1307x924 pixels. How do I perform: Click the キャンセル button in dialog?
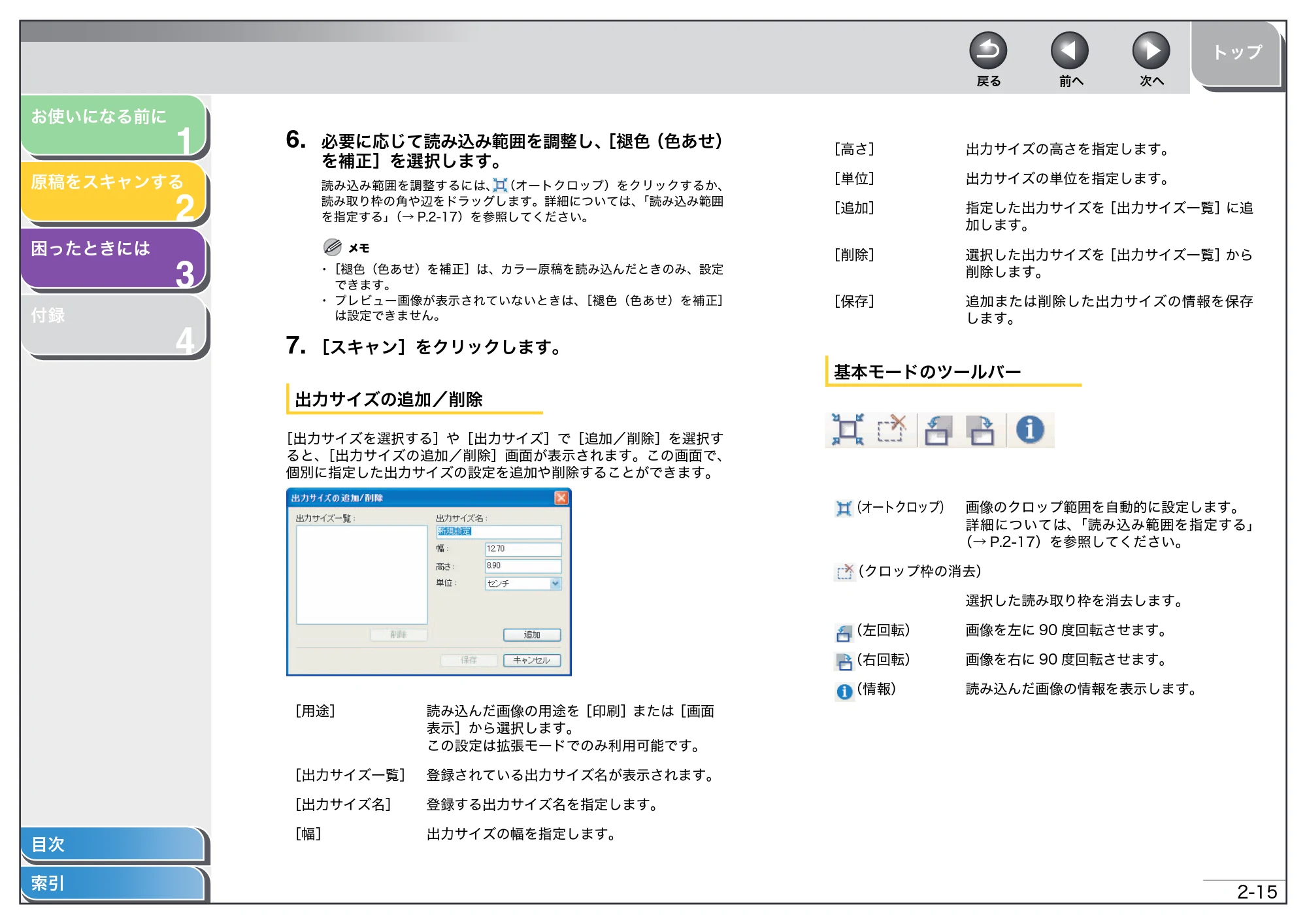532,660
